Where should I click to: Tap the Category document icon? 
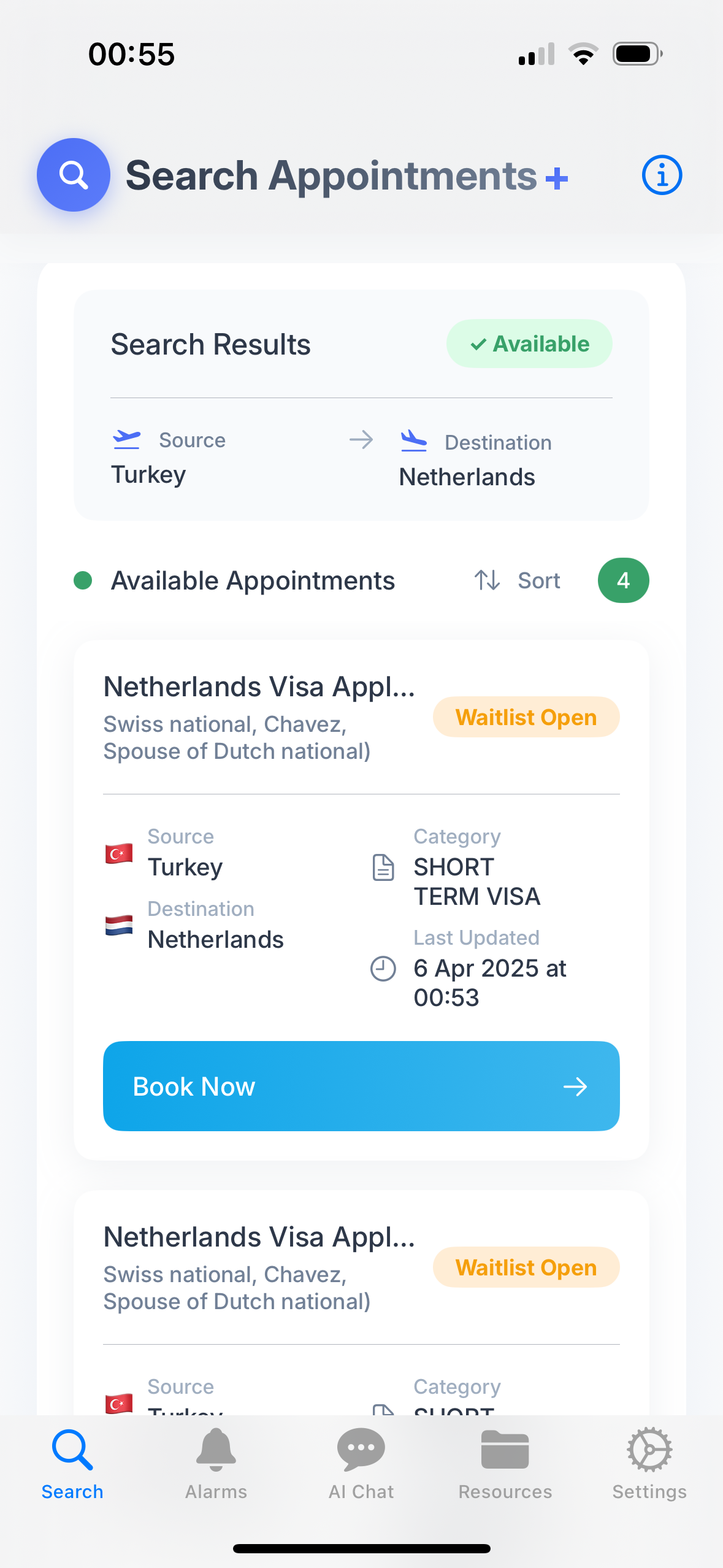(x=383, y=867)
